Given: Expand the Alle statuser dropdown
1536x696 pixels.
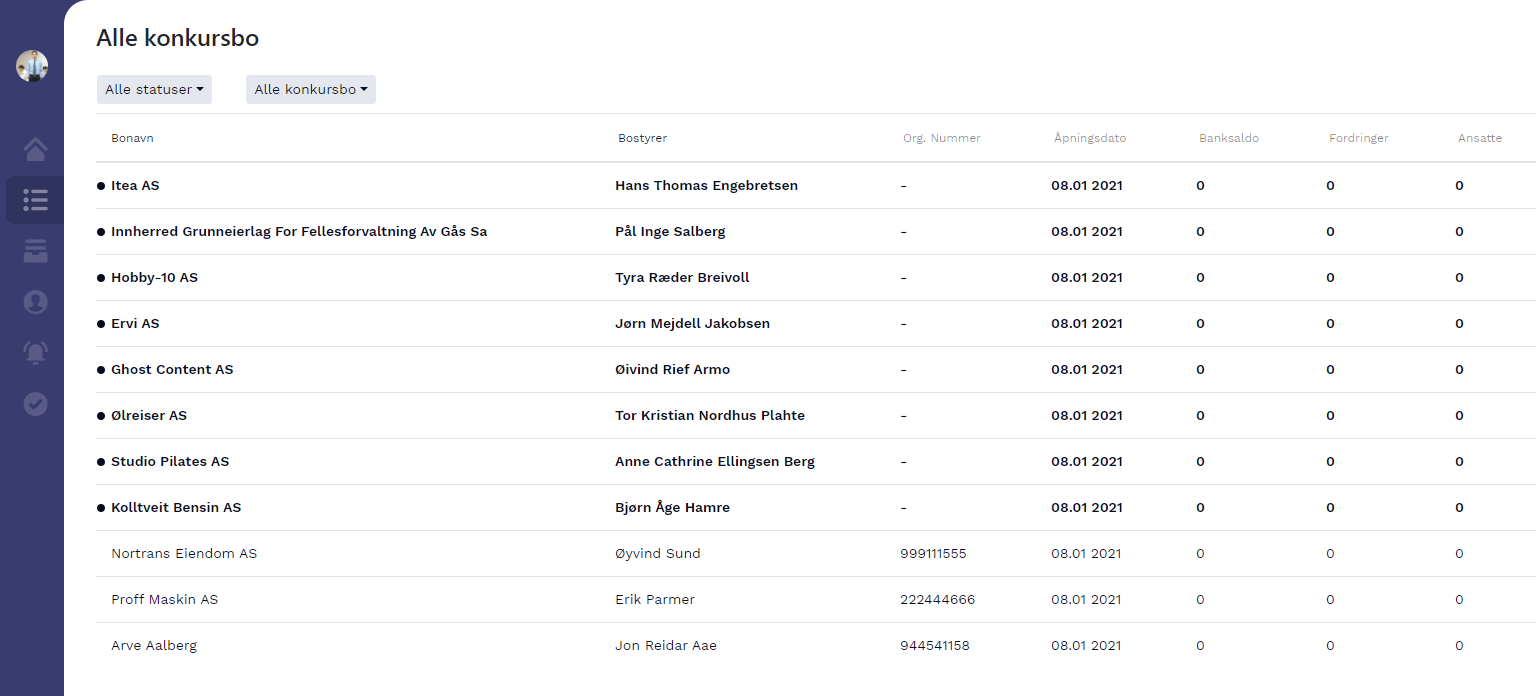Looking at the screenshot, I should (x=154, y=89).
